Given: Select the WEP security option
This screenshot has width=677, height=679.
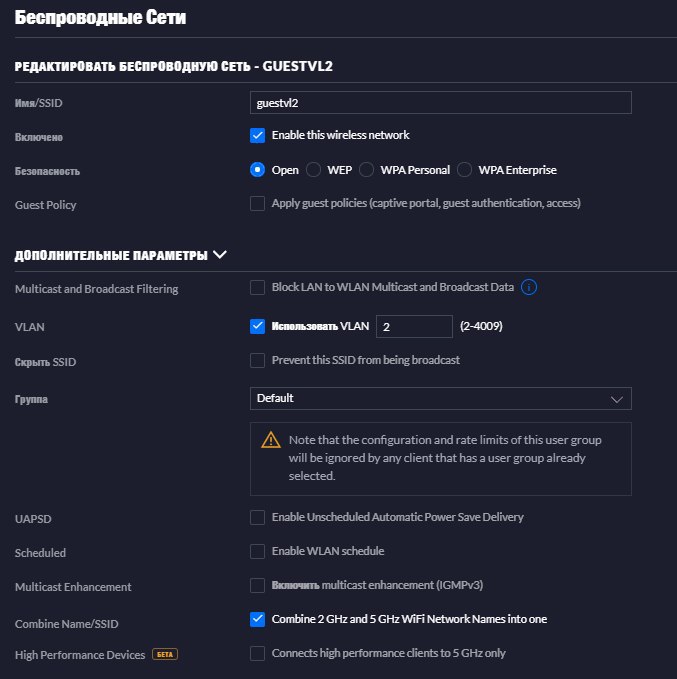Looking at the screenshot, I should coord(313,170).
